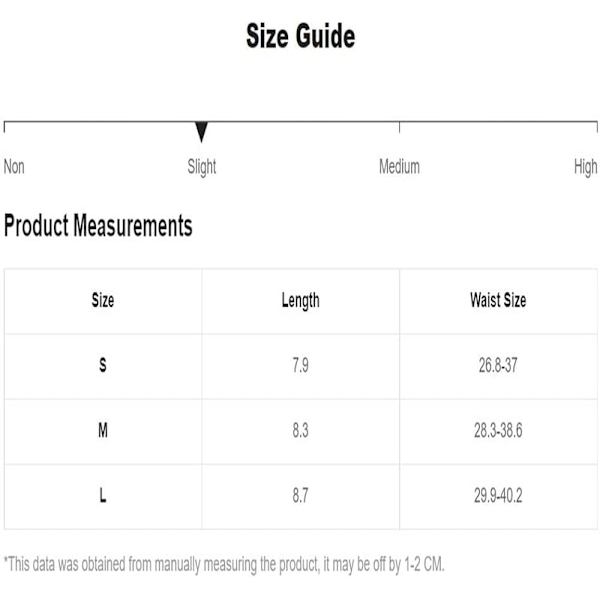
Task: Click the 29.9-40.2 waist value
Action: click(498, 496)
